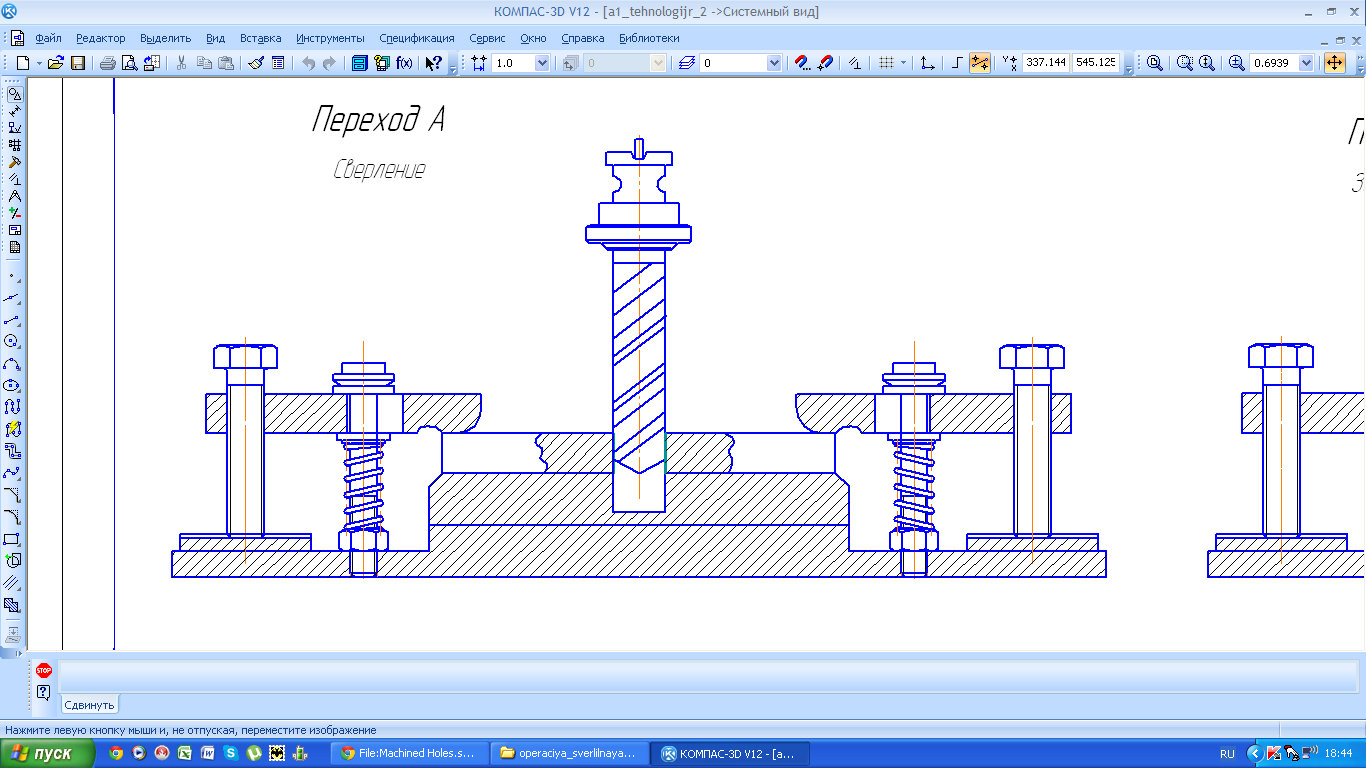This screenshot has height=768, width=1366.
Task: Open the print preview tool
Action: point(129,63)
